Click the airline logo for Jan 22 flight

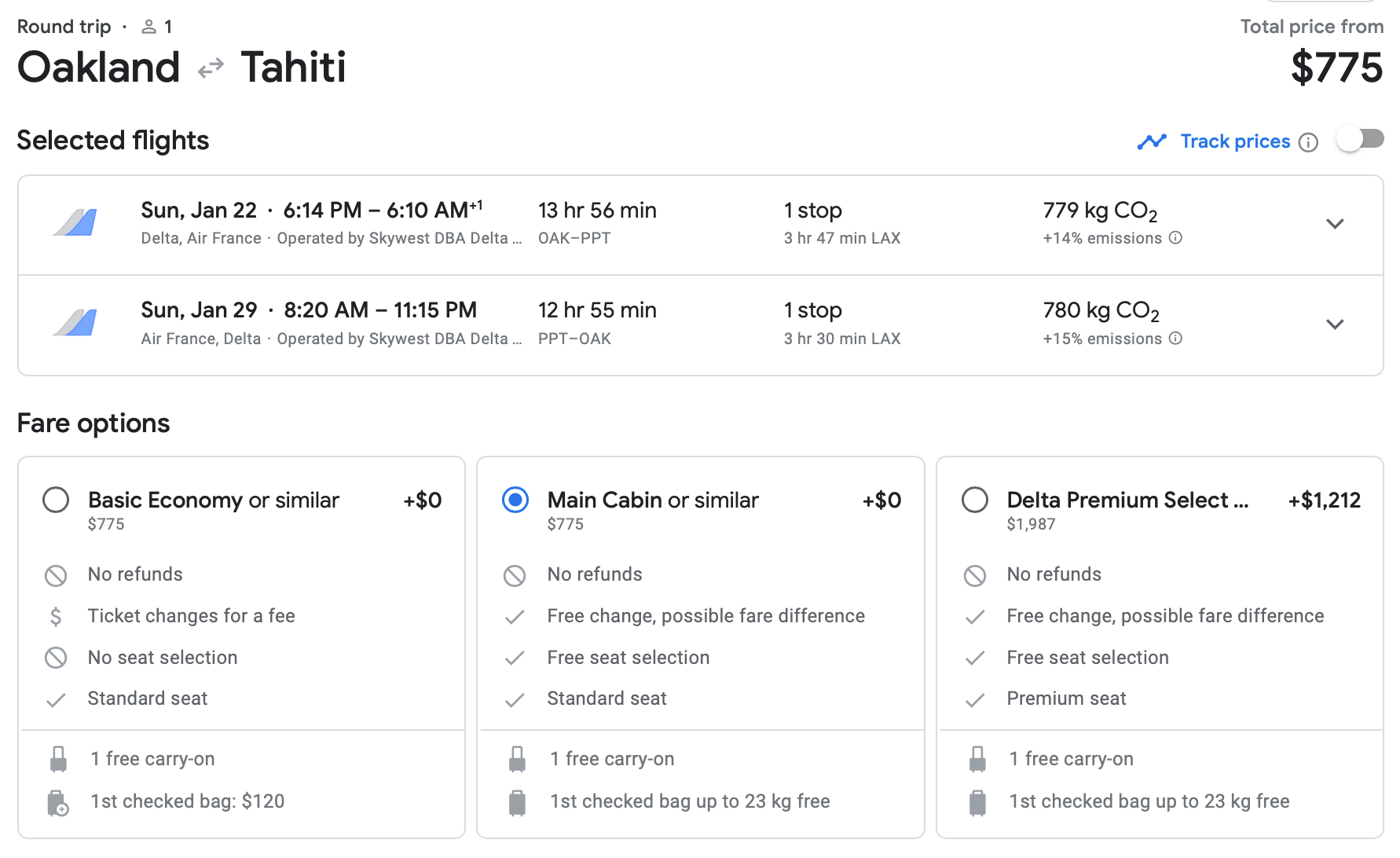75,223
